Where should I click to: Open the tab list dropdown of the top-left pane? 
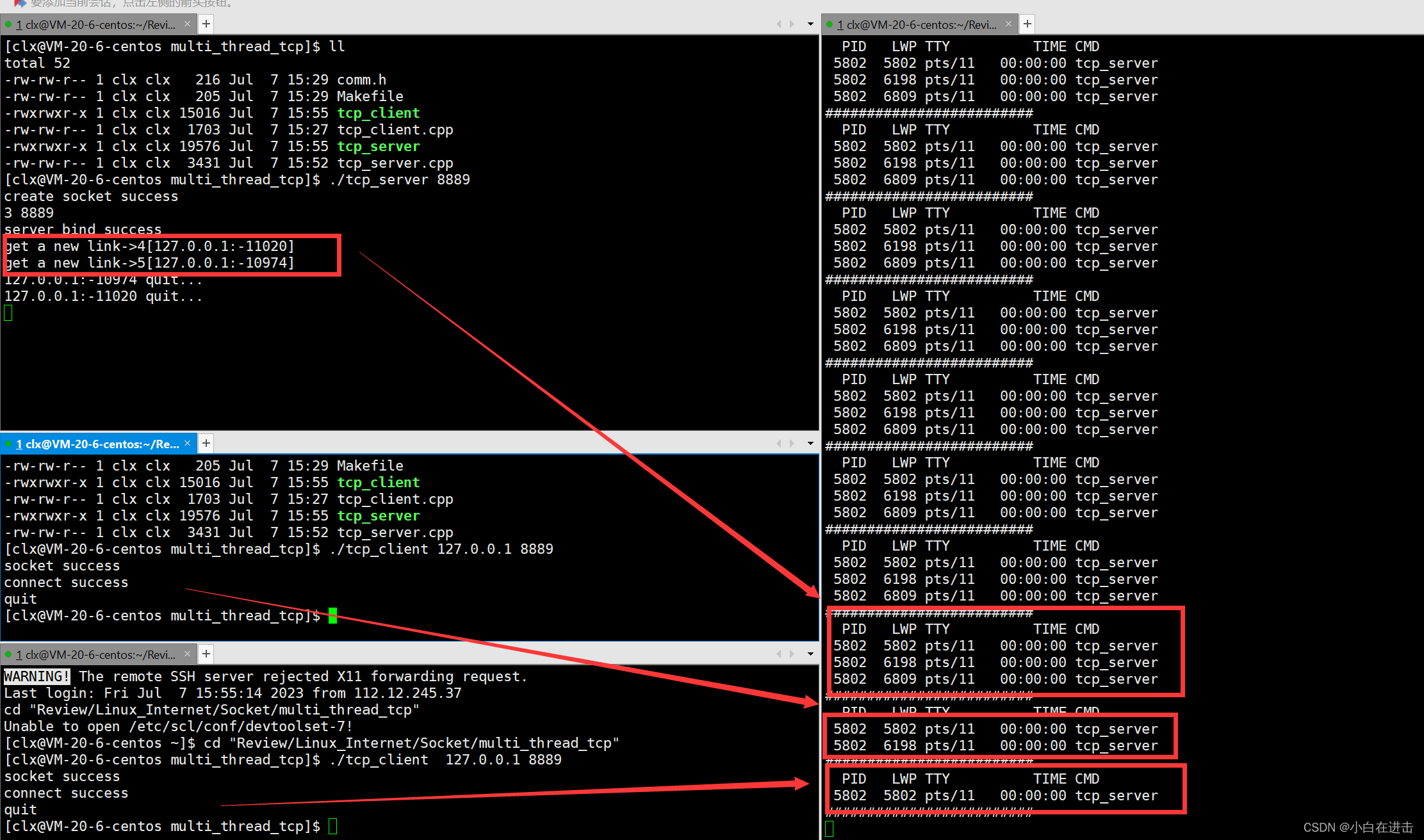[x=810, y=24]
